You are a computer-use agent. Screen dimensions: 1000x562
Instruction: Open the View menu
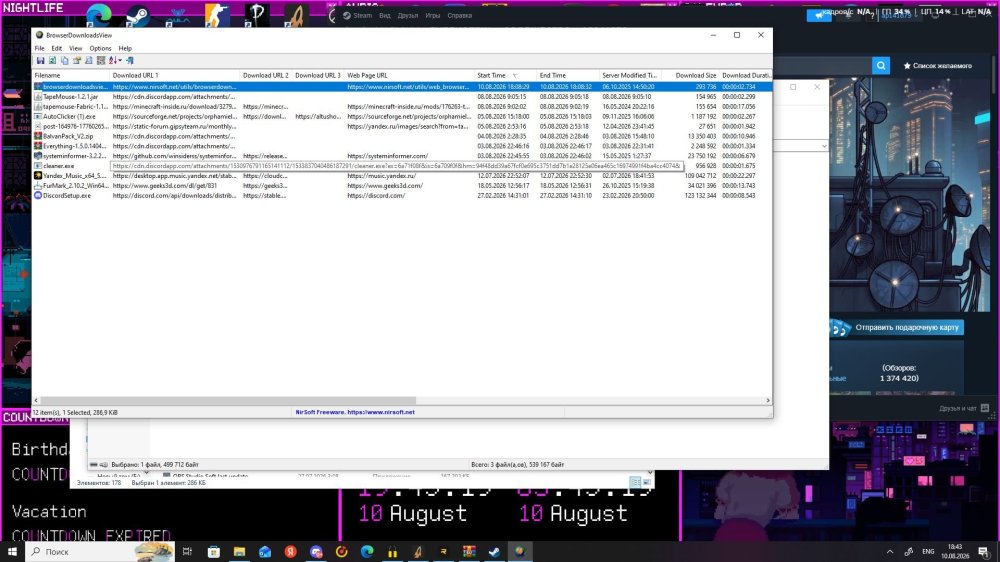[x=75, y=48]
